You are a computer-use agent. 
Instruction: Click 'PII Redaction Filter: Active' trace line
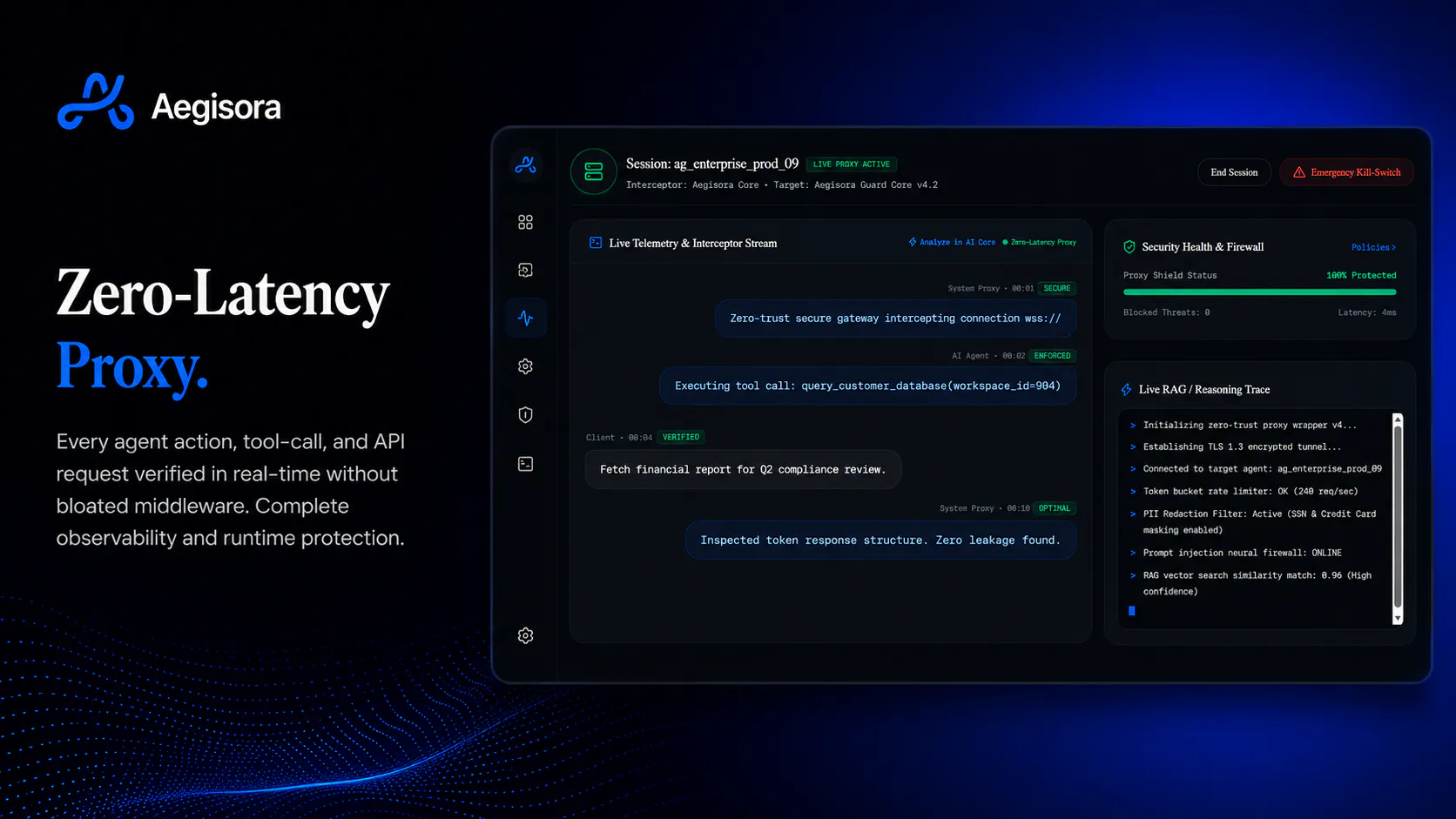point(1259,522)
